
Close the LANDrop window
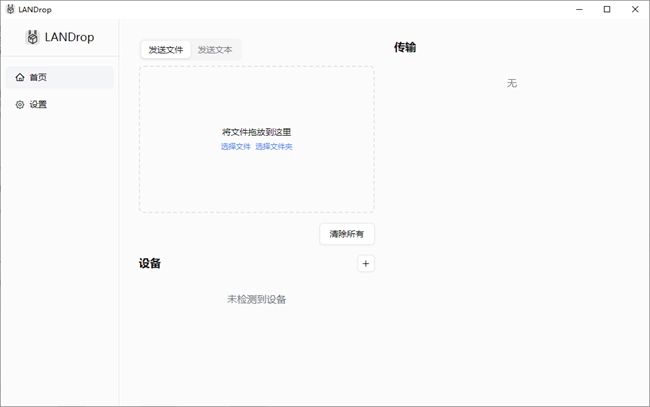point(634,9)
